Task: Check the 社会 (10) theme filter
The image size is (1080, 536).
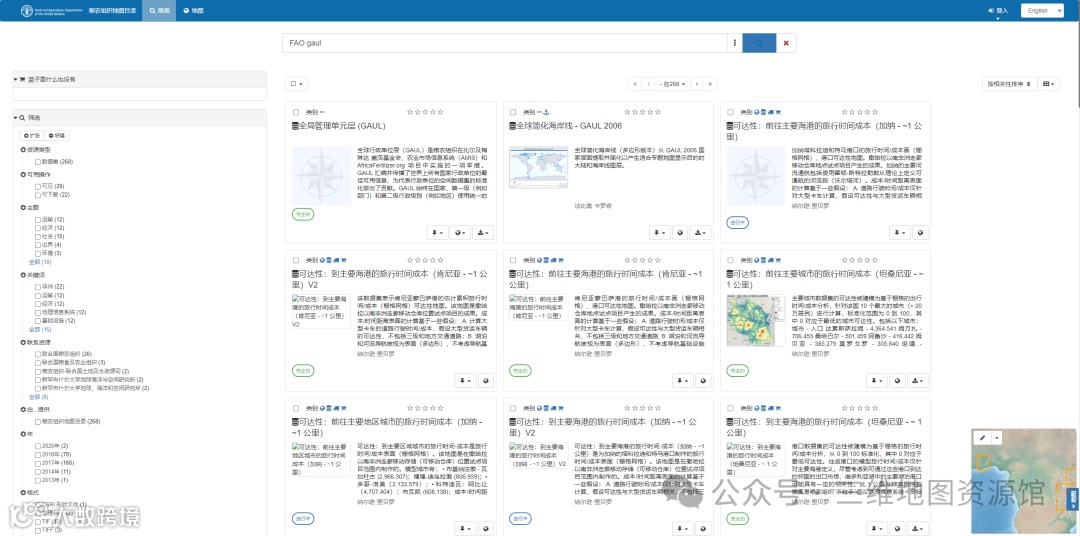Action: click(x=38, y=236)
